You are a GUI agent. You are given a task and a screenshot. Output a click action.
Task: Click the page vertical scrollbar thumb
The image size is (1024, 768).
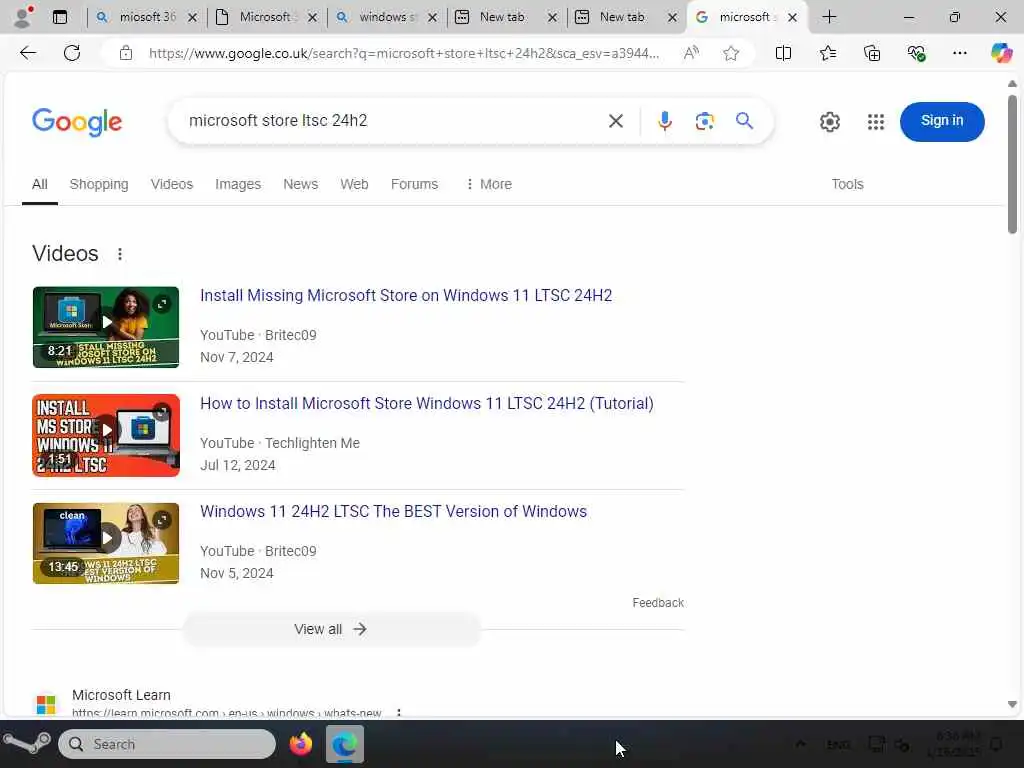(x=1012, y=165)
